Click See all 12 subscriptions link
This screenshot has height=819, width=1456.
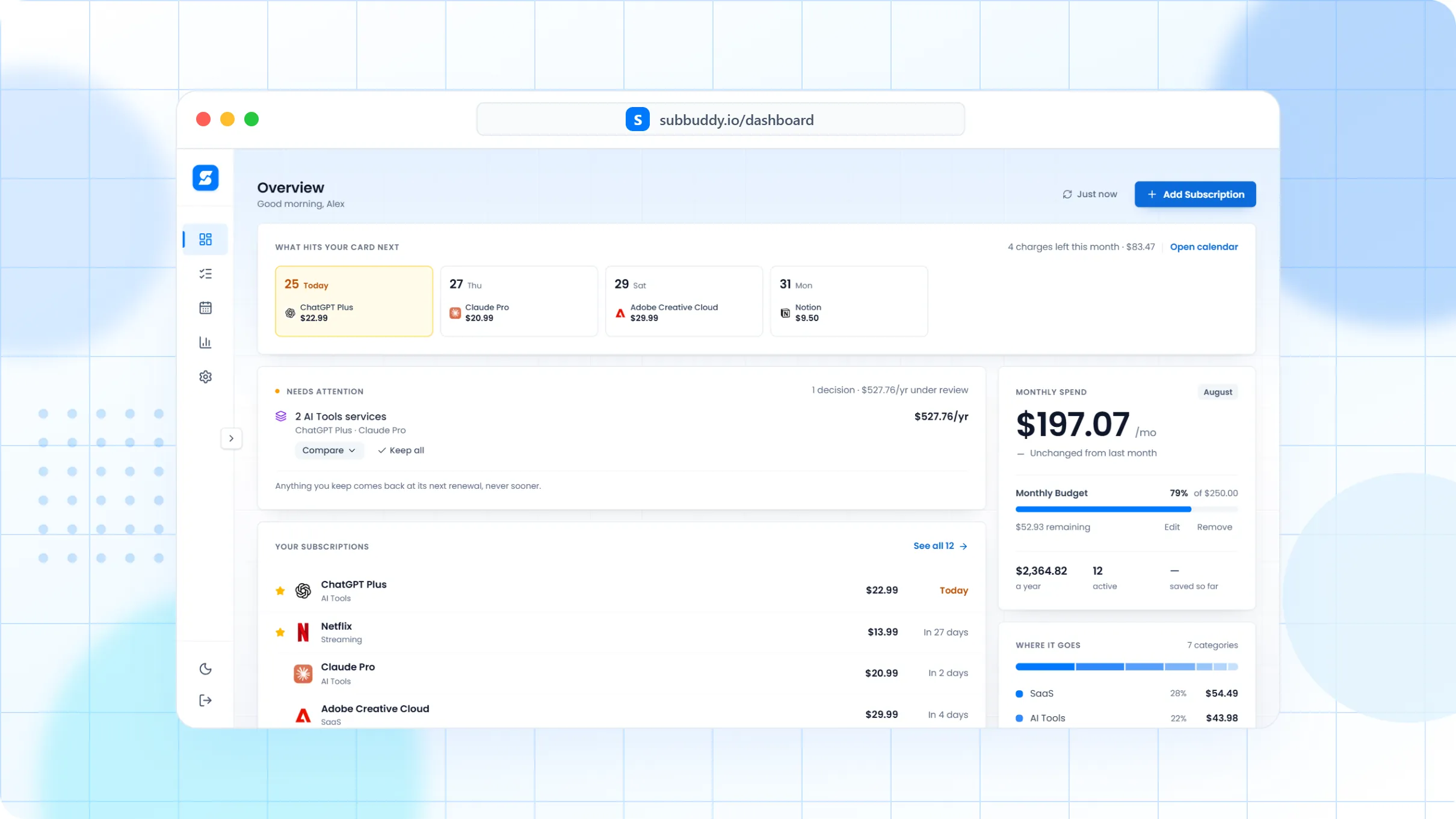coord(940,546)
